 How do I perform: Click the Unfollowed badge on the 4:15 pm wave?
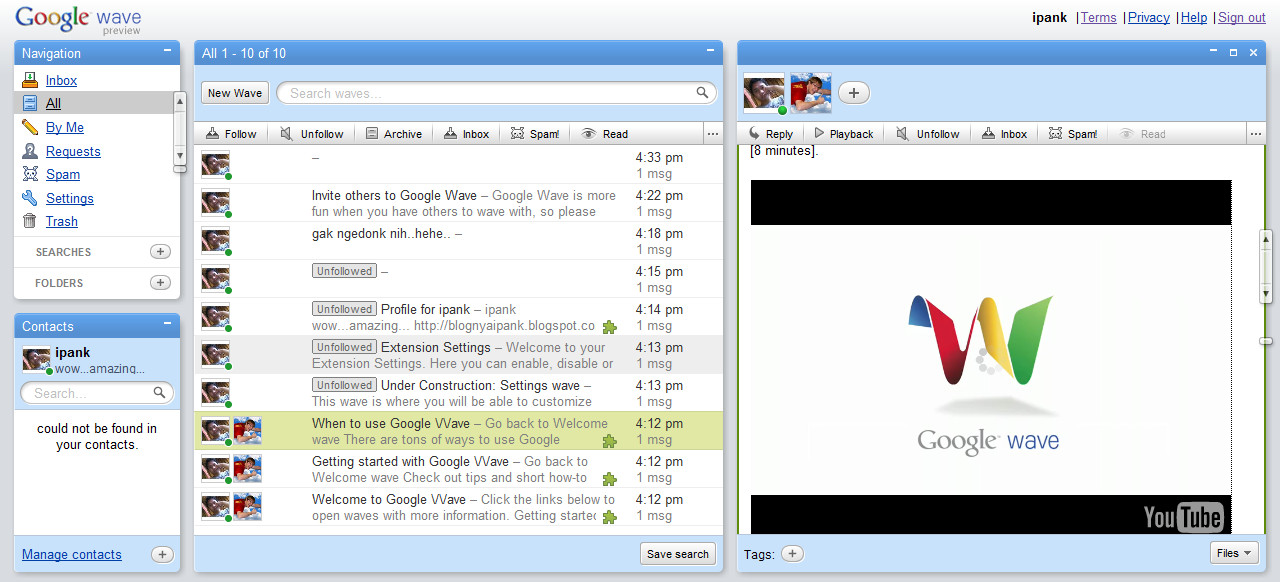click(x=344, y=271)
